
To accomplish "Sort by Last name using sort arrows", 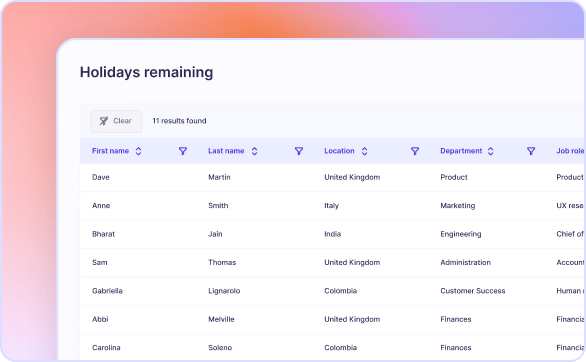I will pos(255,151).
